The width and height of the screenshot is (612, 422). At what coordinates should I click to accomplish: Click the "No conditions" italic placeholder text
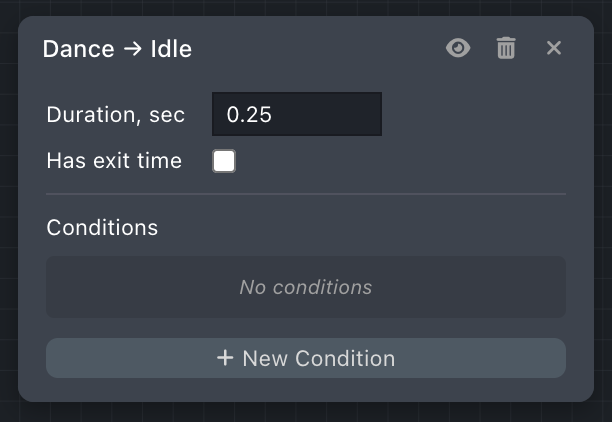click(x=306, y=287)
